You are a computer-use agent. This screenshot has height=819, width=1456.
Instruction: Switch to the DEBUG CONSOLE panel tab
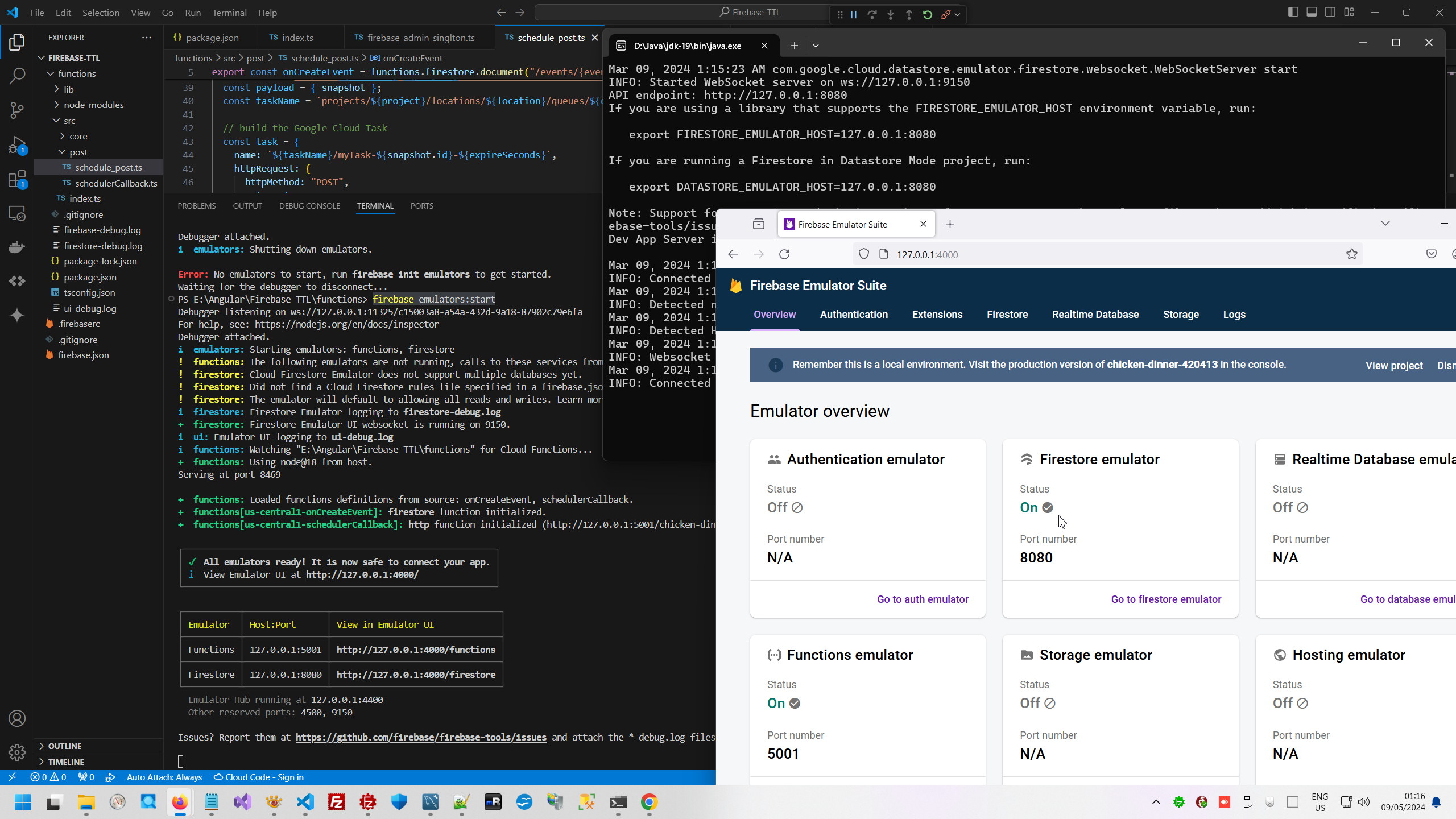[x=309, y=206]
